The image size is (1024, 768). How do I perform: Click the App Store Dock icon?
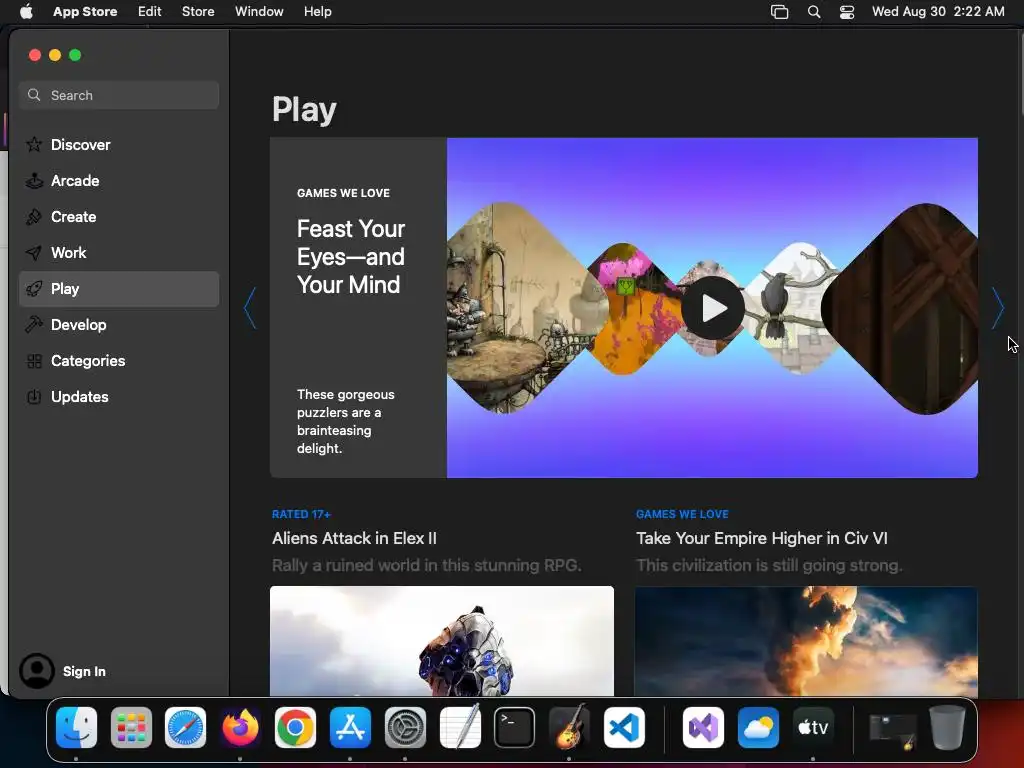click(x=350, y=728)
